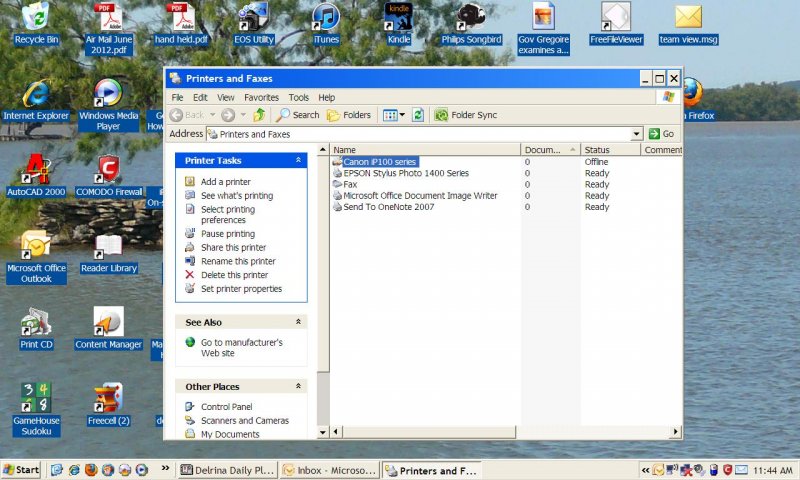
Task: Click the Up folder toolbar icon
Action: click(x=260, y=115)
